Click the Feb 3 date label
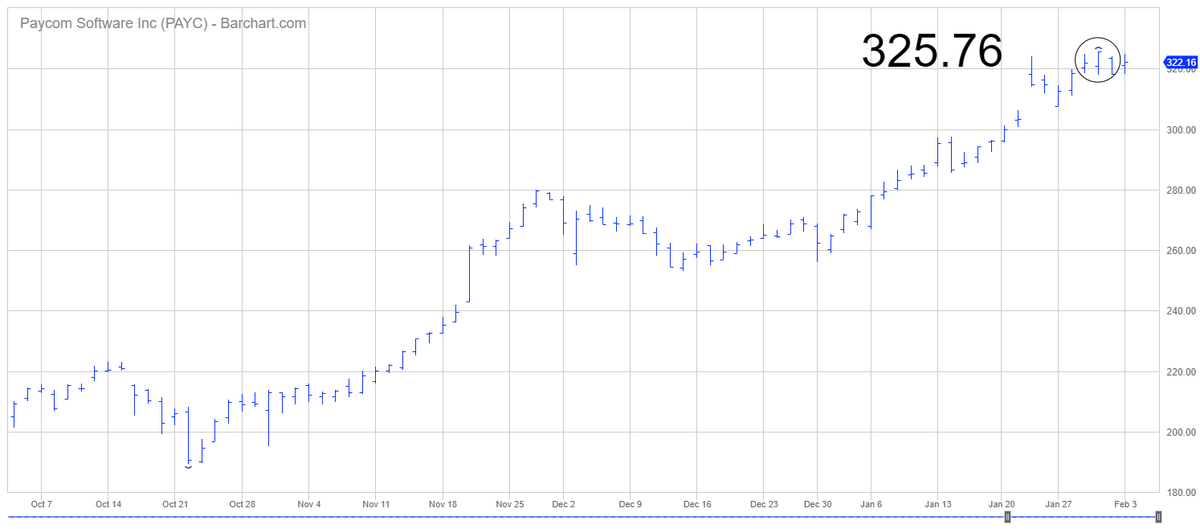 coord(1125,505)
